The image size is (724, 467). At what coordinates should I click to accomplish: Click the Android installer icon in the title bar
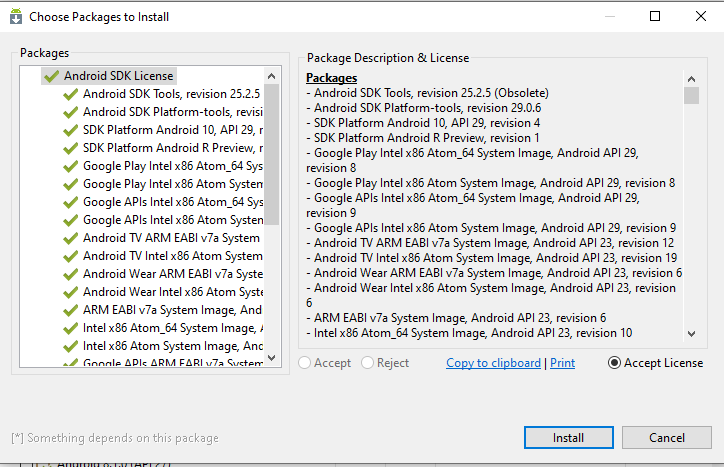(16, 16)
